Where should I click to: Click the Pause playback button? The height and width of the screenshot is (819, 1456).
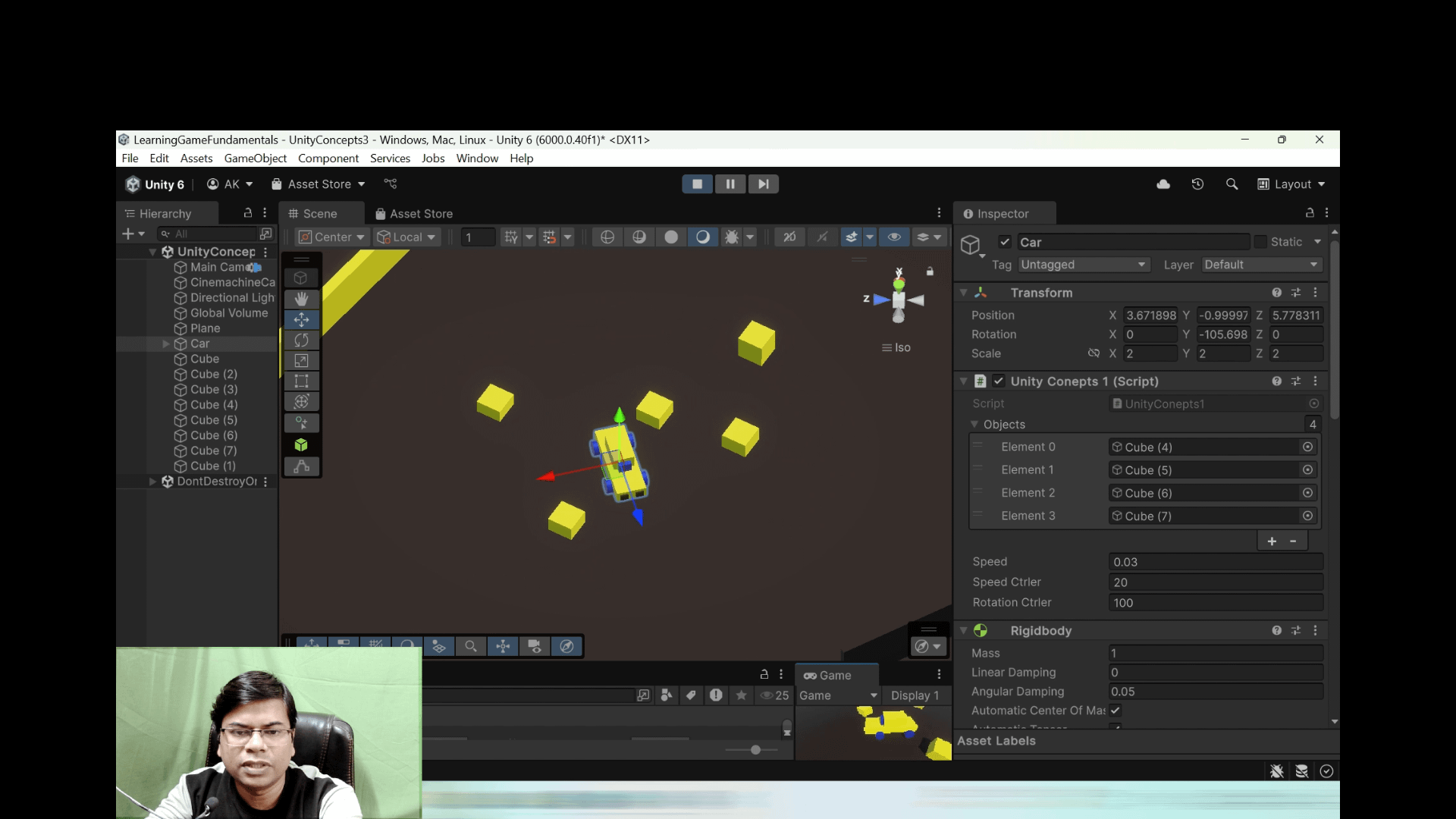tap(730, 184)
